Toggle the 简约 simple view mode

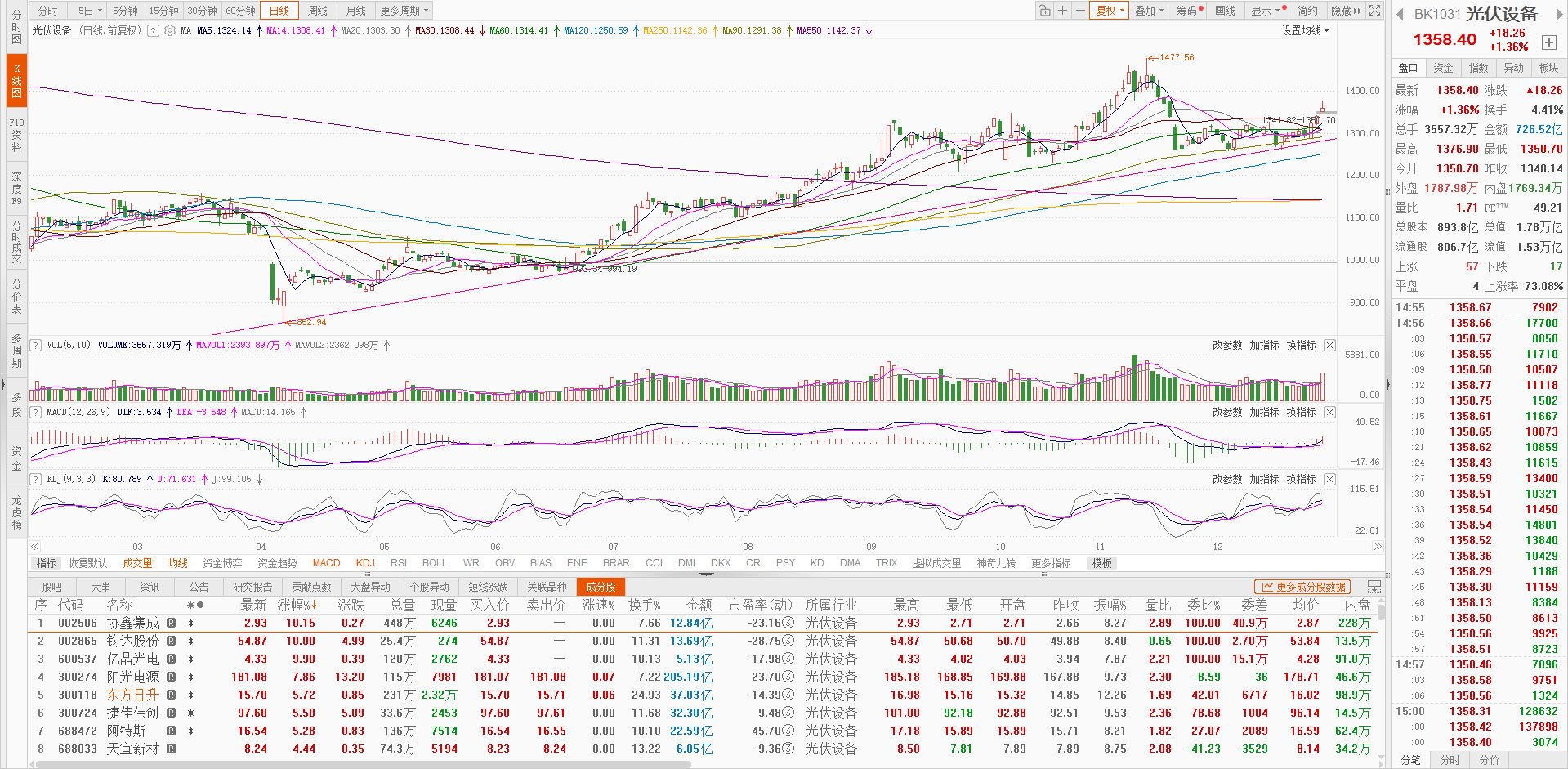(x=1307, y=11)
